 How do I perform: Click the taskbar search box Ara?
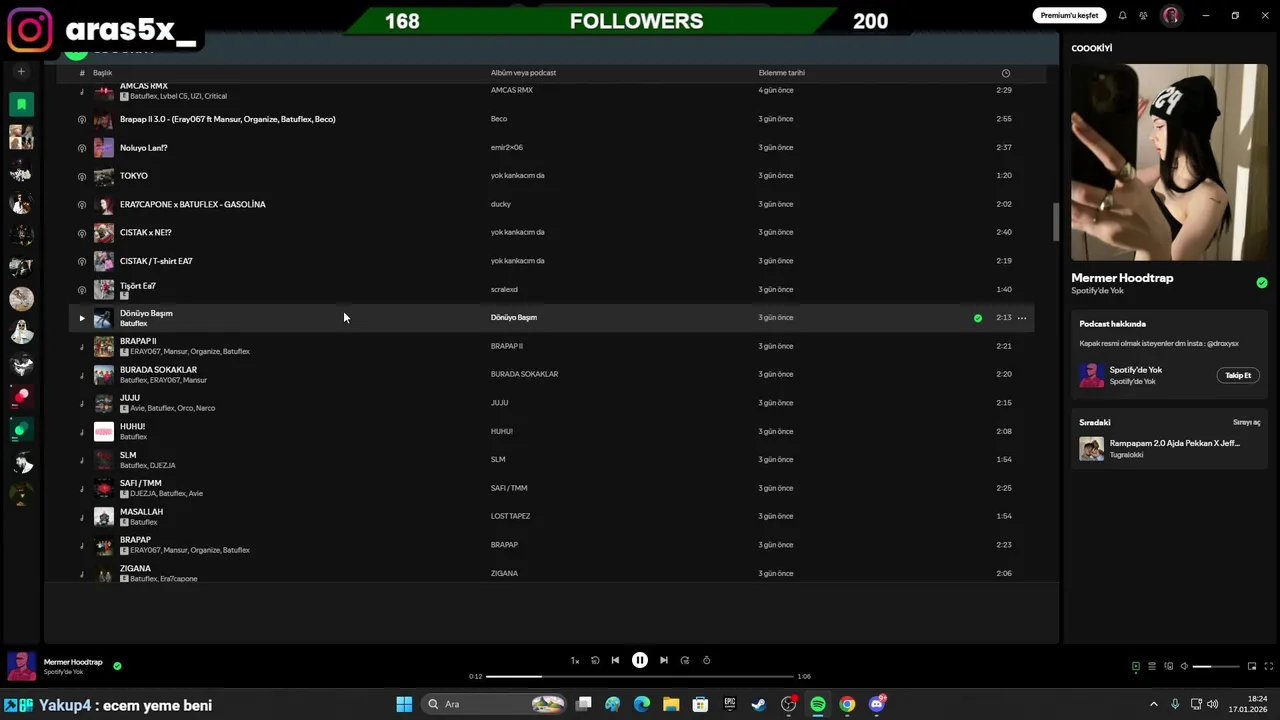494,704
